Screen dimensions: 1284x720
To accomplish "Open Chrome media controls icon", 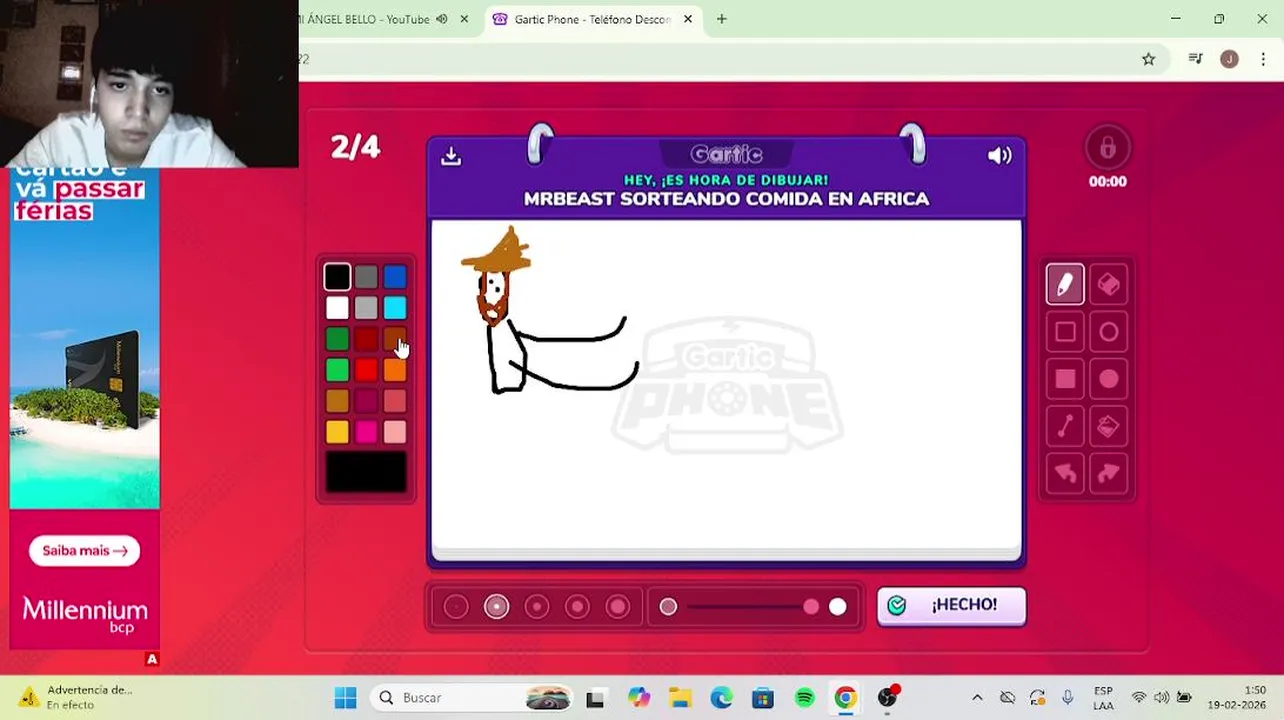I will pyautogui.click(x=1195, y=59).
